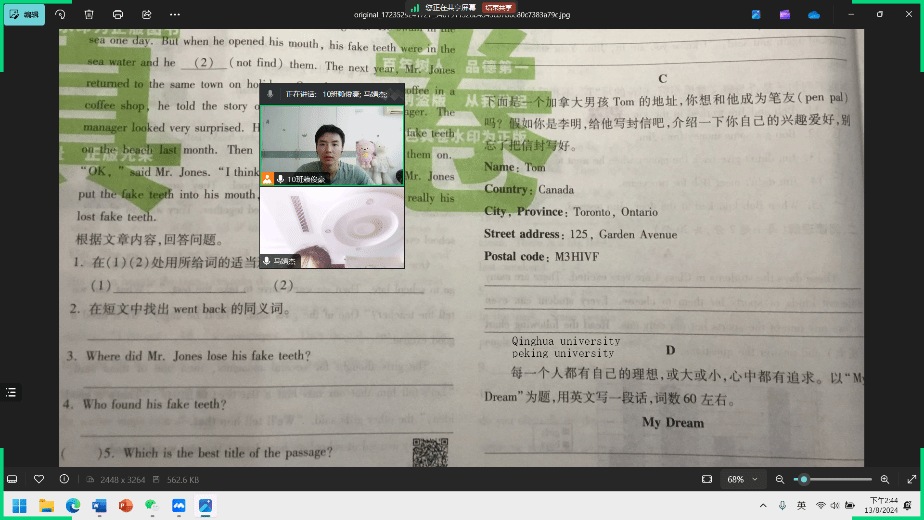Enter full screen view
This screenshot has height=520, width=924.
coord(911,479)
